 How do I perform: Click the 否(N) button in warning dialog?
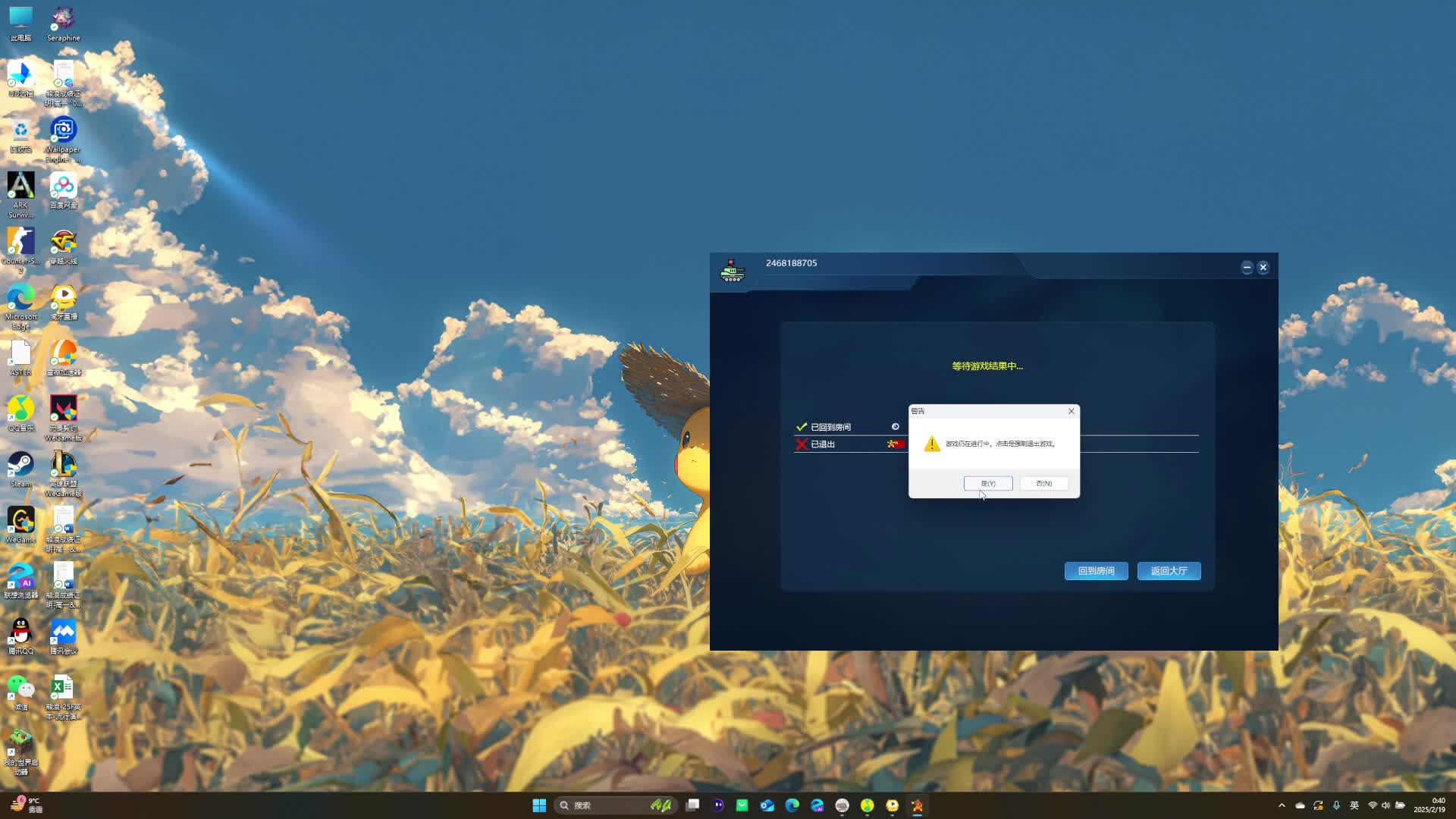click(x=1043, y=483)
